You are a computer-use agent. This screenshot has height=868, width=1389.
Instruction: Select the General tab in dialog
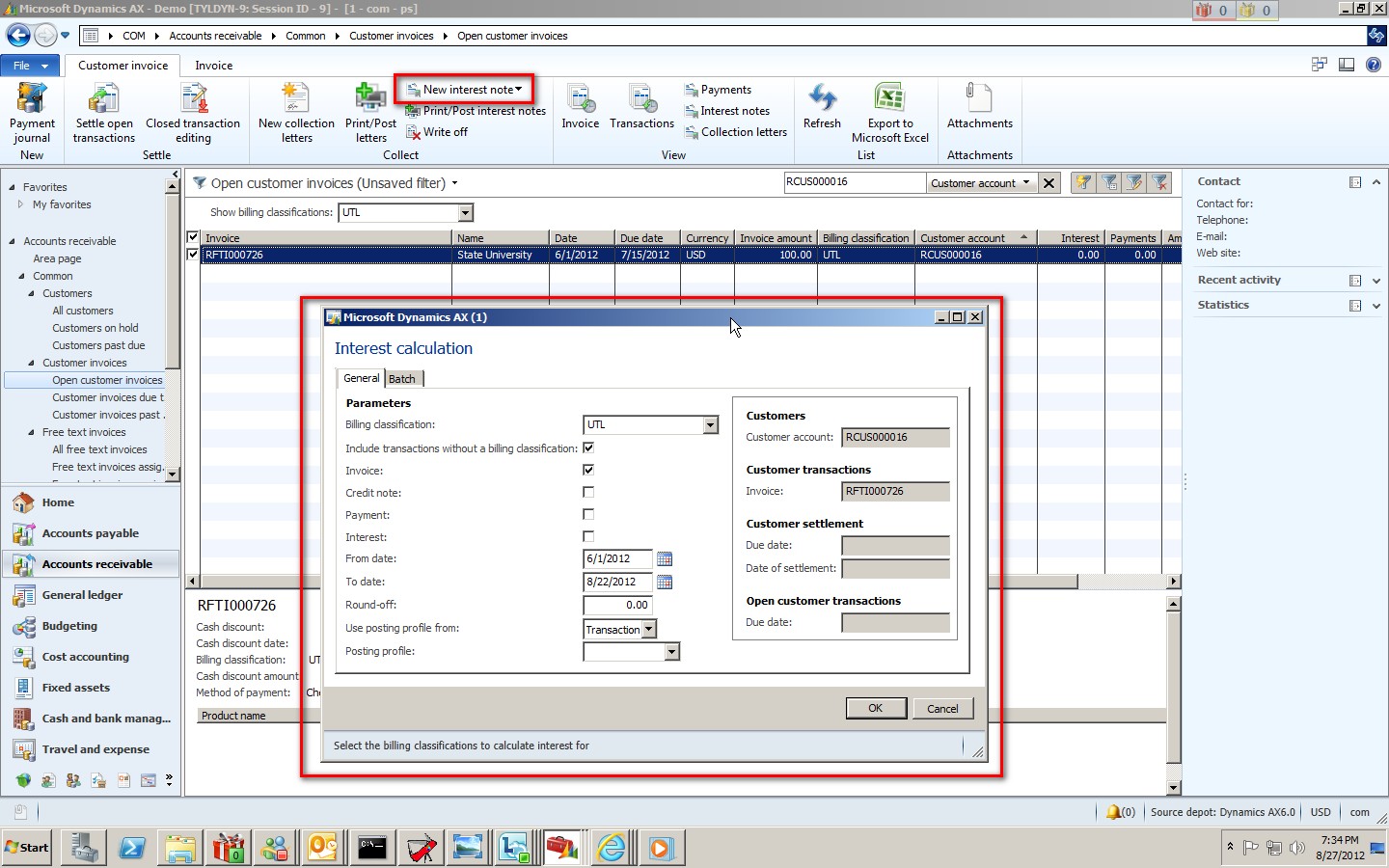(x=362, y=378)
